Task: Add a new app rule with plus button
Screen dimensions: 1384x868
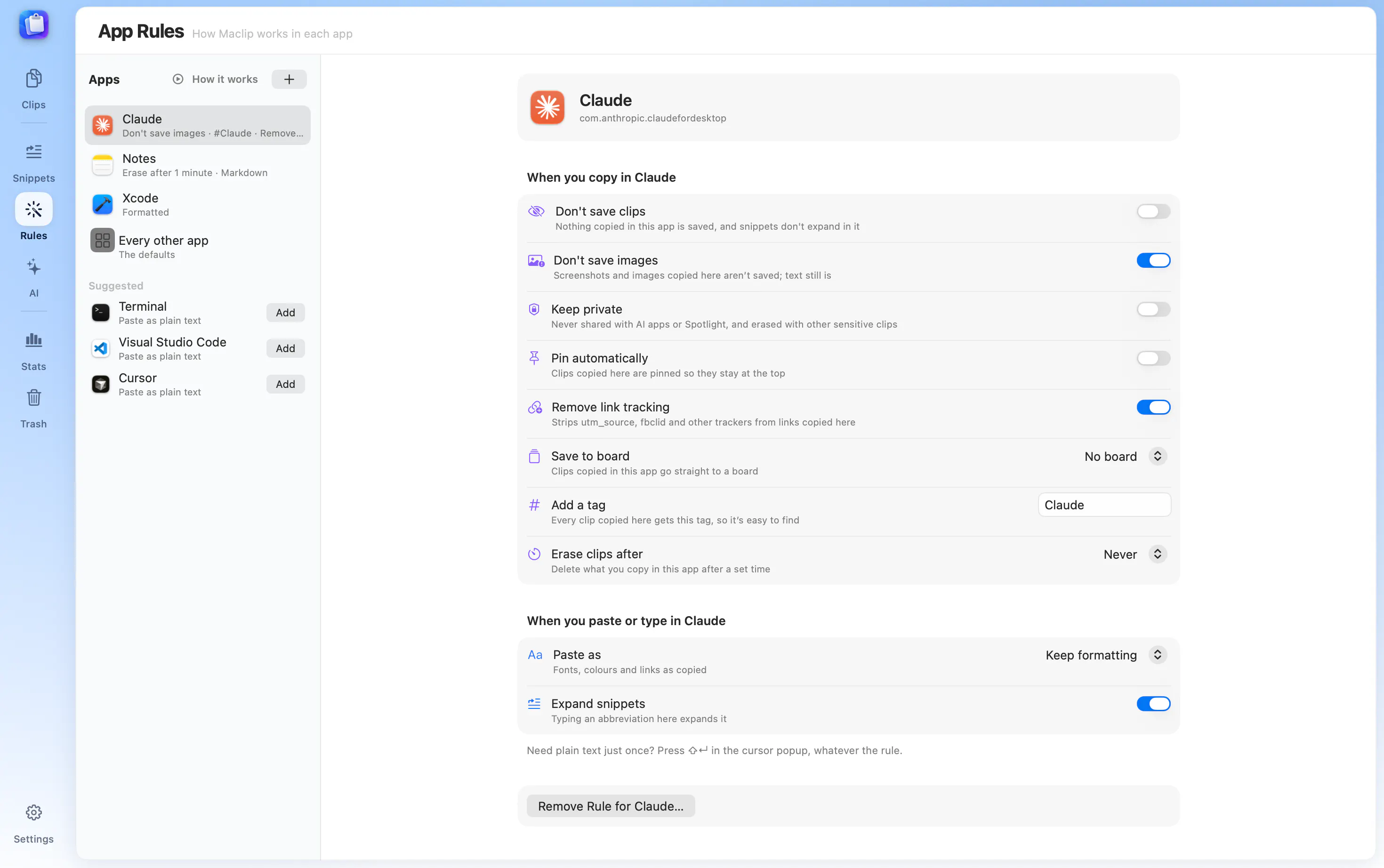Action: (289, 79)
